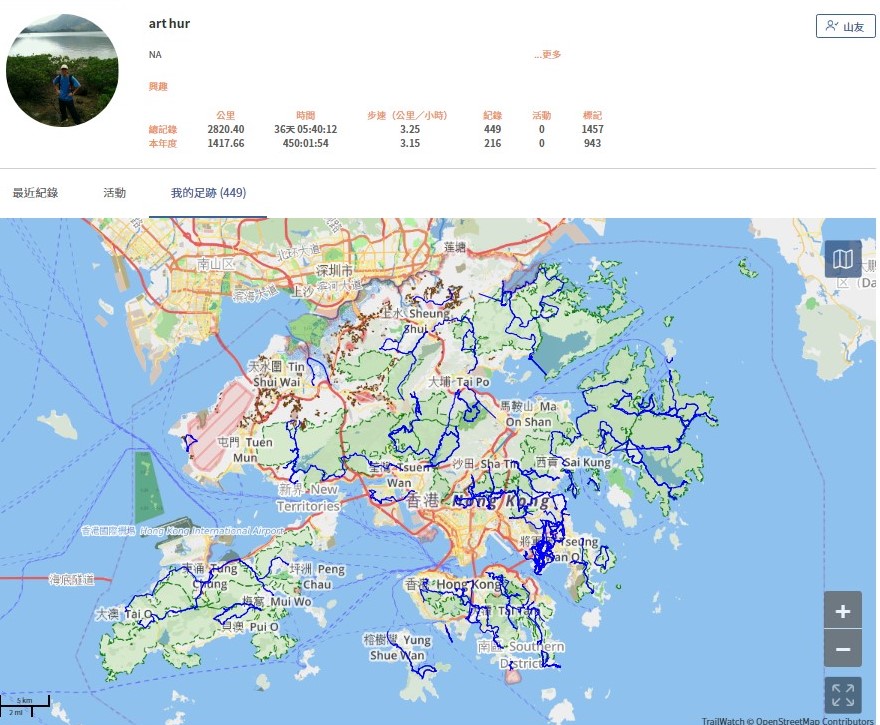The width and height of the screenshot is (880, 725).
Task: Click the 興趣 interests label
Action: (x=158, y=87)
